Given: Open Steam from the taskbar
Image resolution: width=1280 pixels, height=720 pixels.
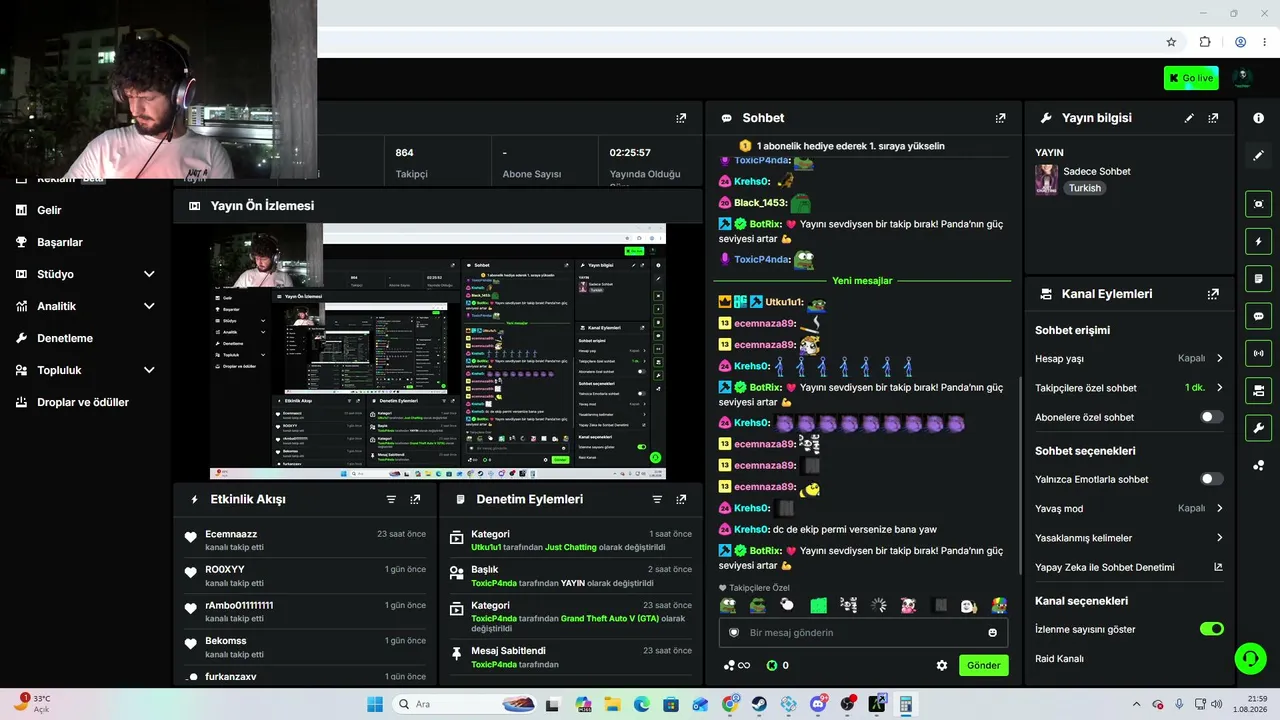Looking at the screenshot, I should point(760,704).
